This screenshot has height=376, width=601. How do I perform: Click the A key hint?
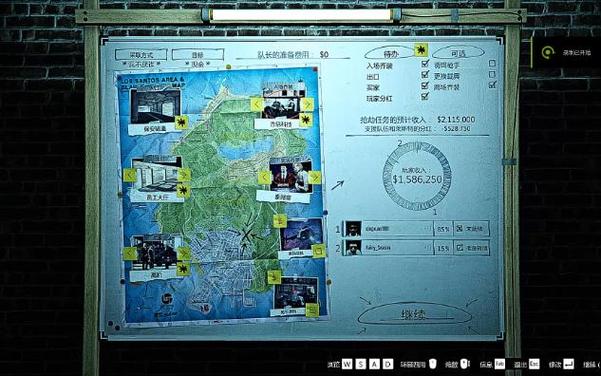tap(374, 364)
